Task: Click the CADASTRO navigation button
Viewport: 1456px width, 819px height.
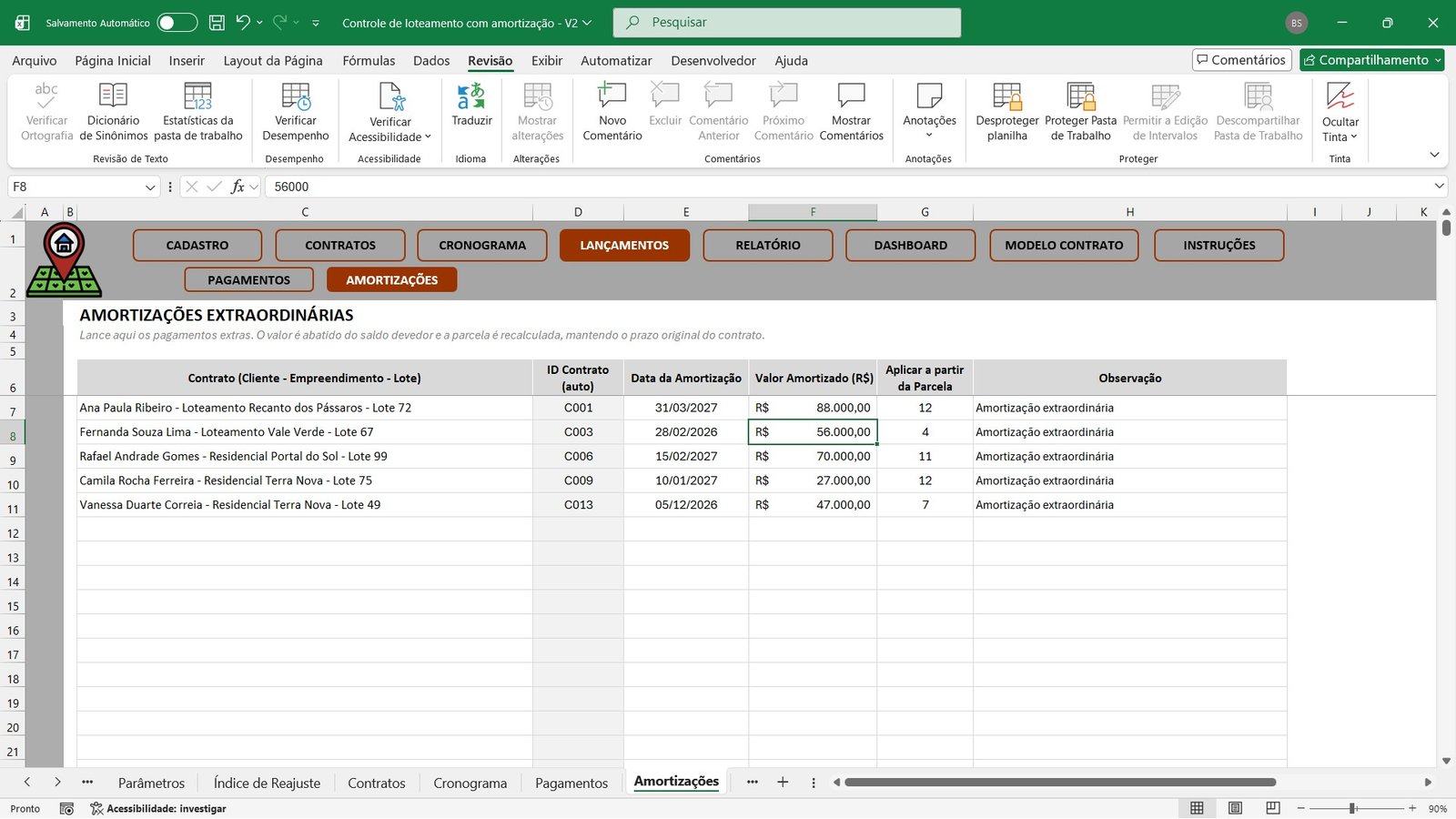Action: coord(197,245)
